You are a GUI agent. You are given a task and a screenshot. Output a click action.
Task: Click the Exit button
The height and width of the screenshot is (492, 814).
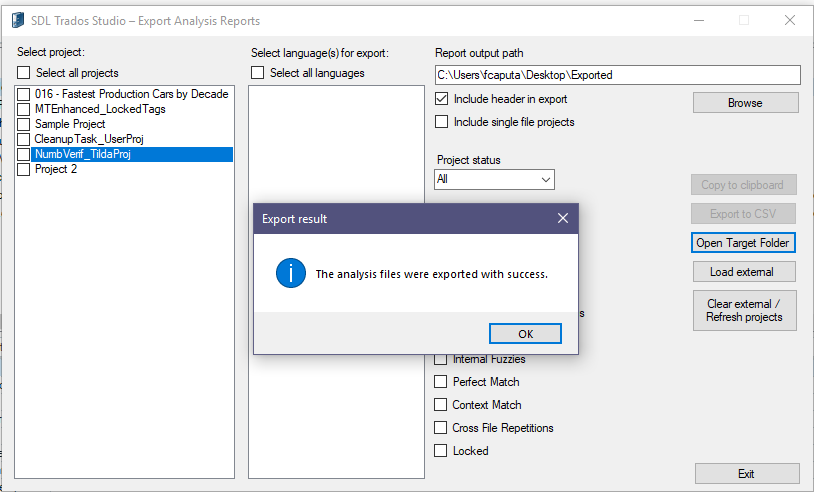[x=747, y=474]
